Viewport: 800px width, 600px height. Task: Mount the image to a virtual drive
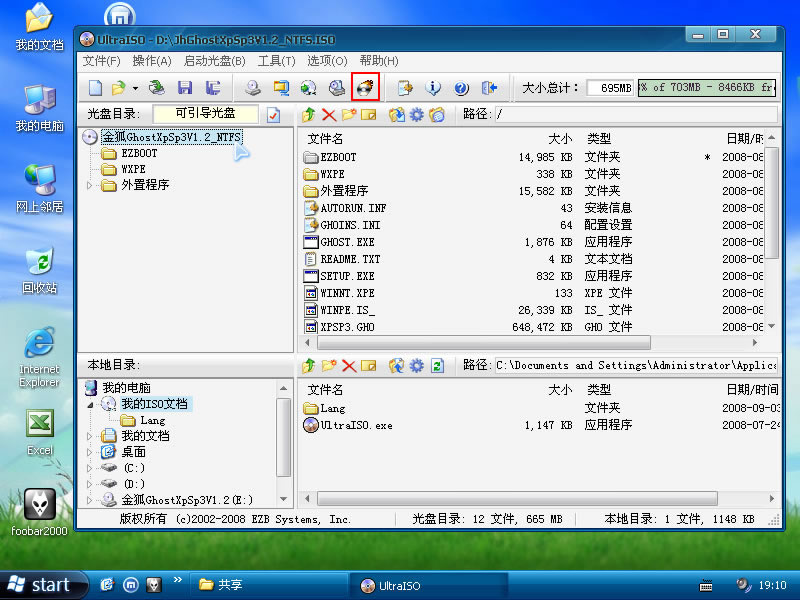[337, 88]
